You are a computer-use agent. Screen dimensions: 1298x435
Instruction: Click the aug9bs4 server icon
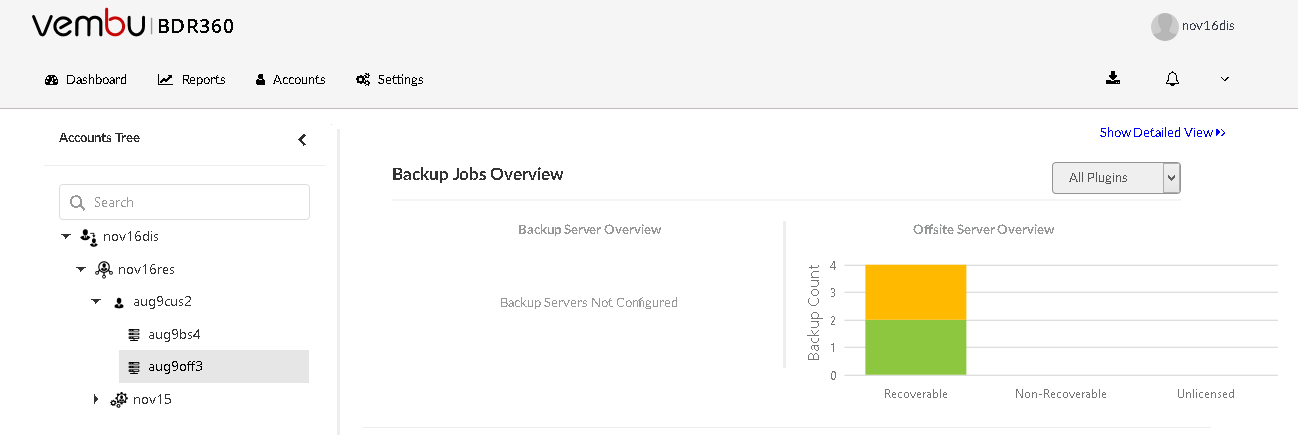pyautogui.click(x=134, y=334)
